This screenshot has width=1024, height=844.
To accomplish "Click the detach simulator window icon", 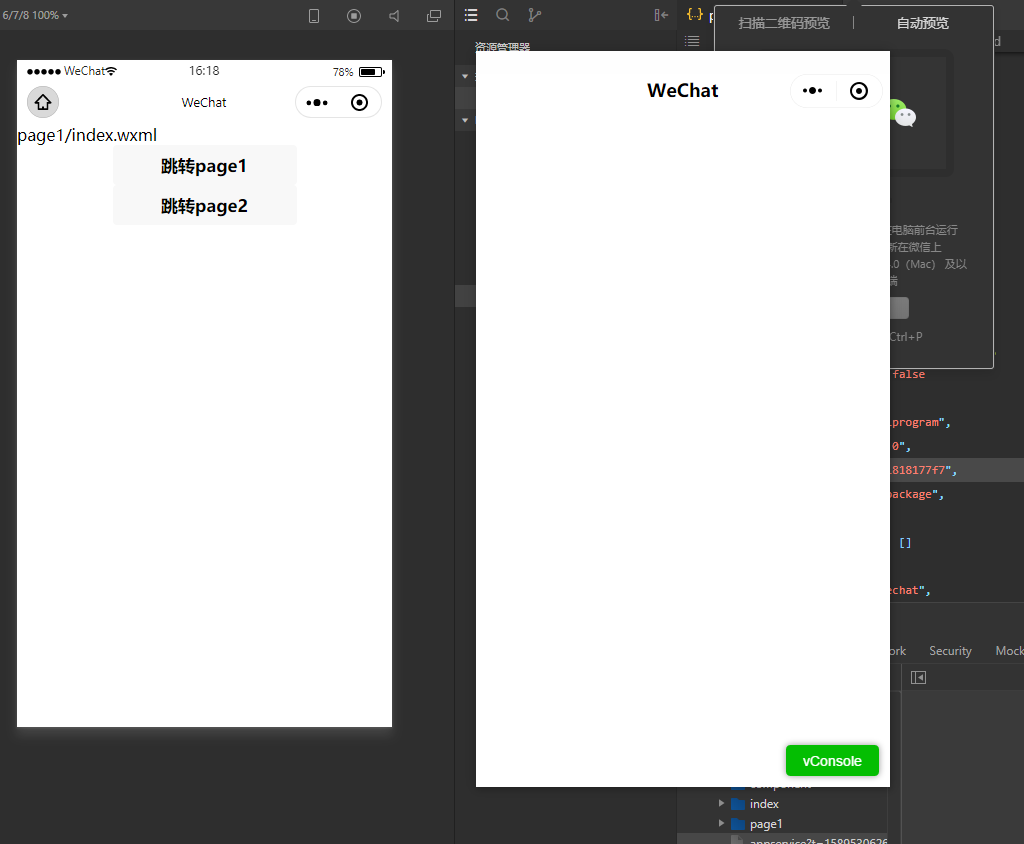I will click(x=434, y=16).
